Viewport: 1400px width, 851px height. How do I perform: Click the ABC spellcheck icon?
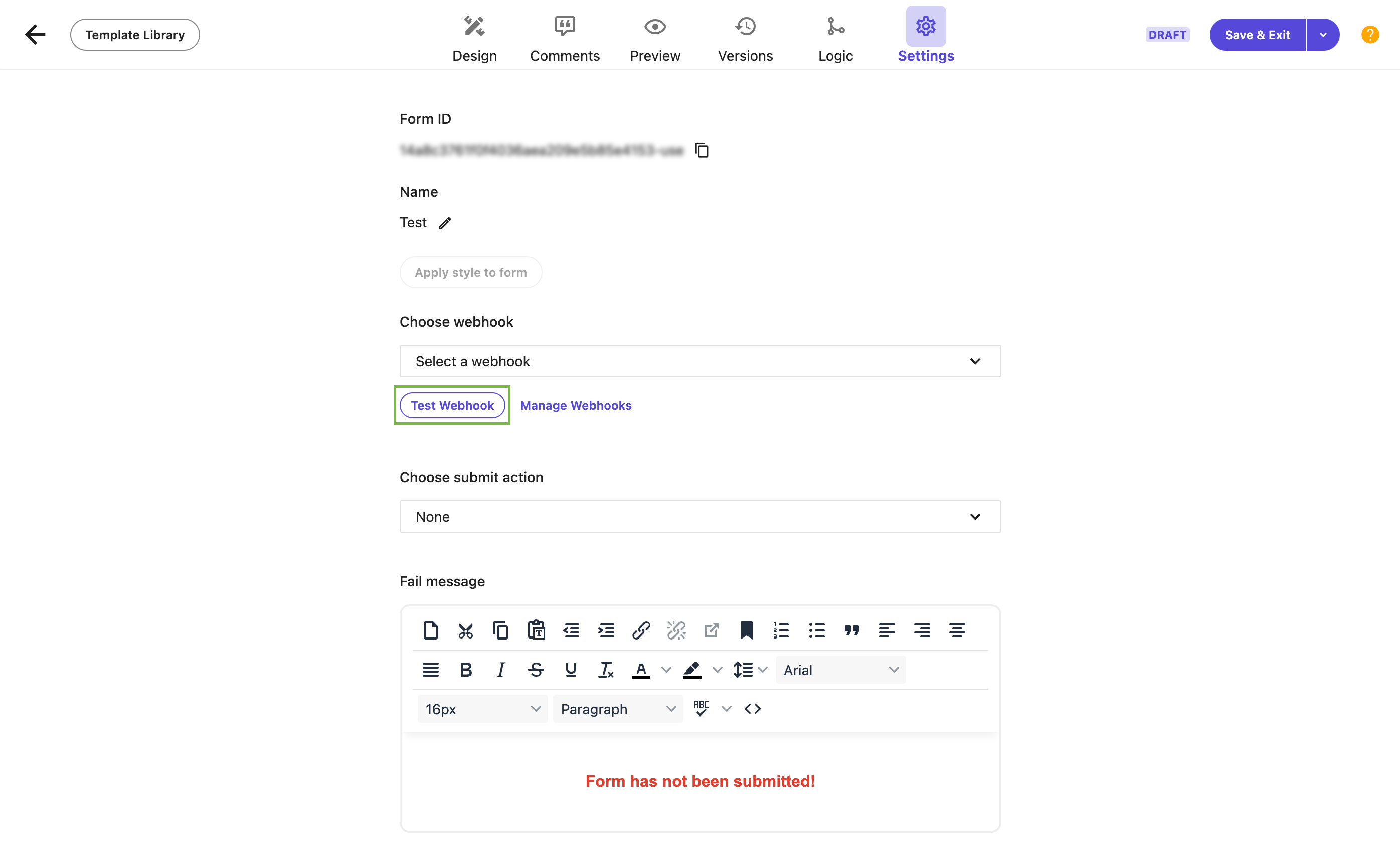pyautogui.click(x=701, y=708)
